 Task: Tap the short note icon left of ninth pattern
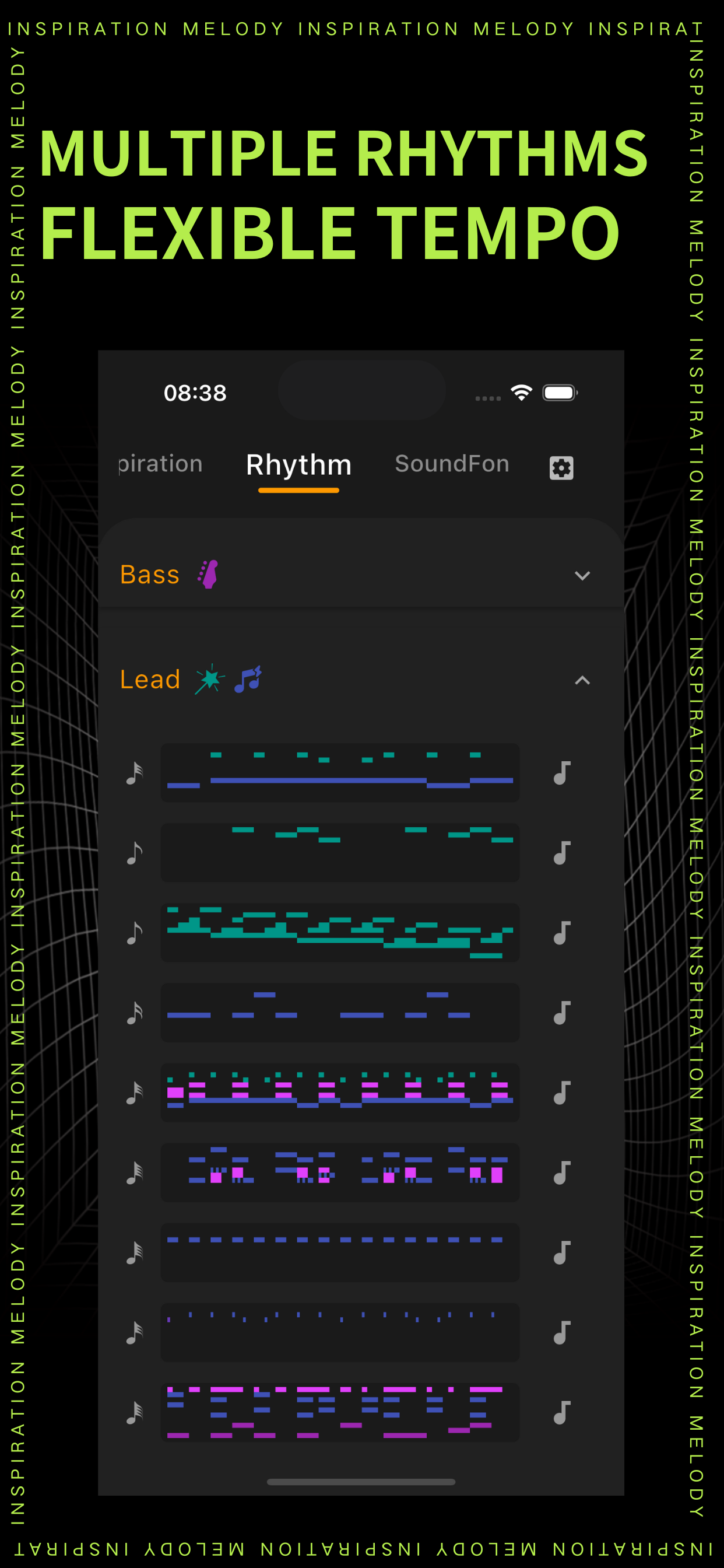[135, 1413]
